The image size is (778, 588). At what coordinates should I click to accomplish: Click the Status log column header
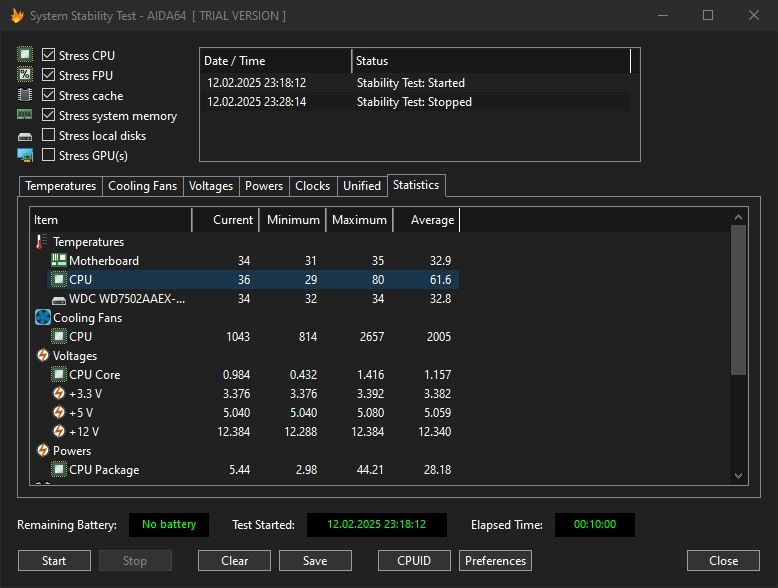coord(491,61)
